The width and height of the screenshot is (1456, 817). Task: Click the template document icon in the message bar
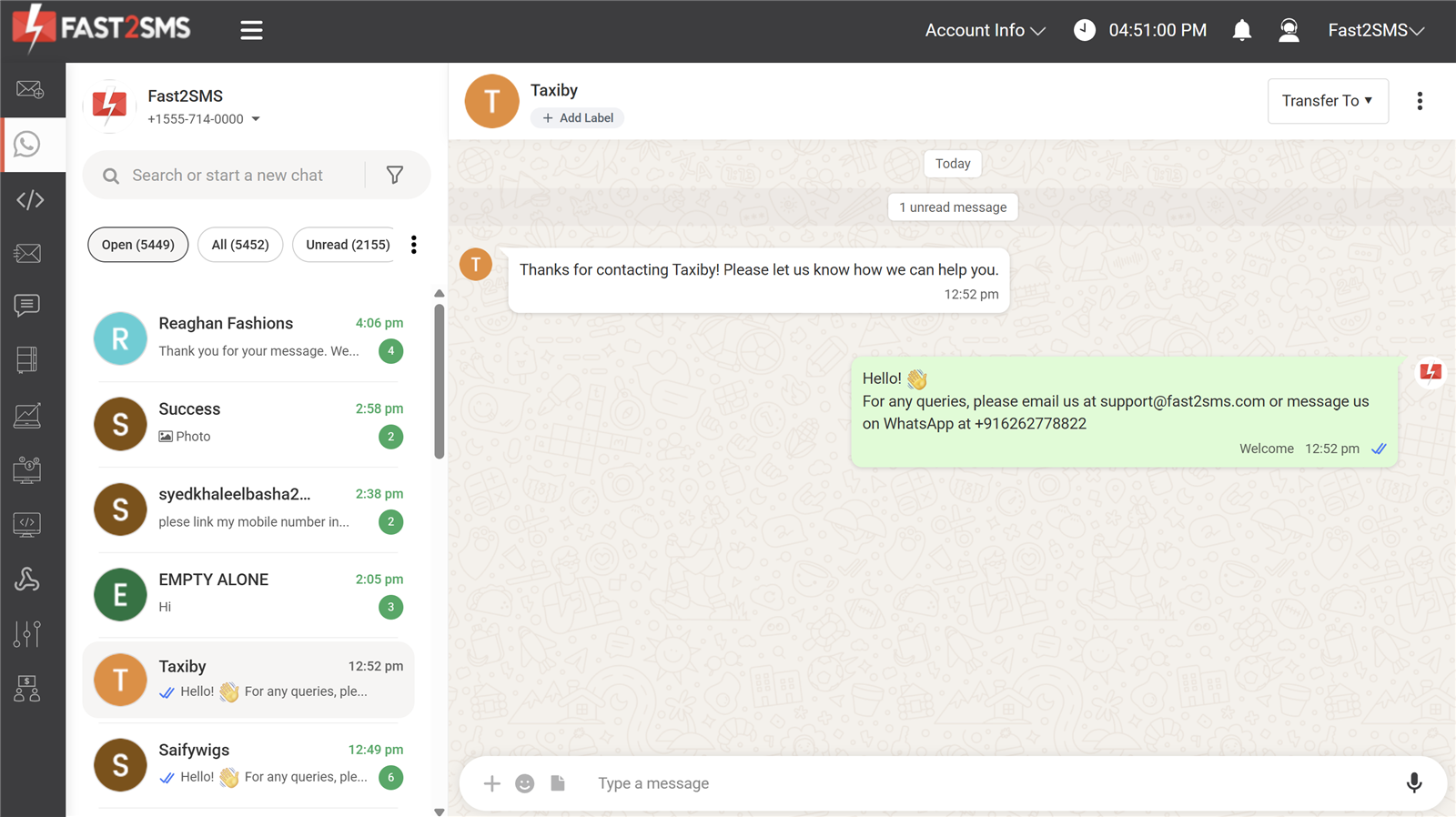coord(558,783)
